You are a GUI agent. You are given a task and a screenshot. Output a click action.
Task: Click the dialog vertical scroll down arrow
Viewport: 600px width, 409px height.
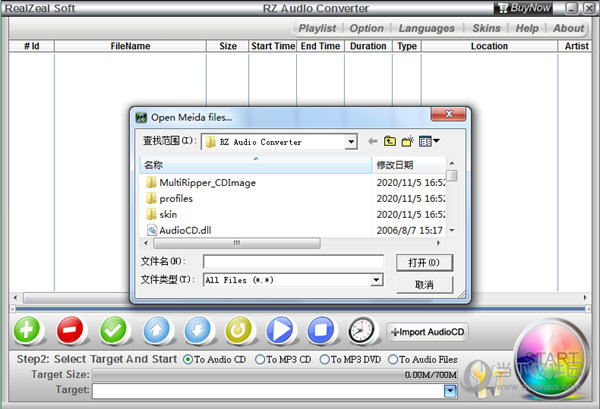click(452, 230)
